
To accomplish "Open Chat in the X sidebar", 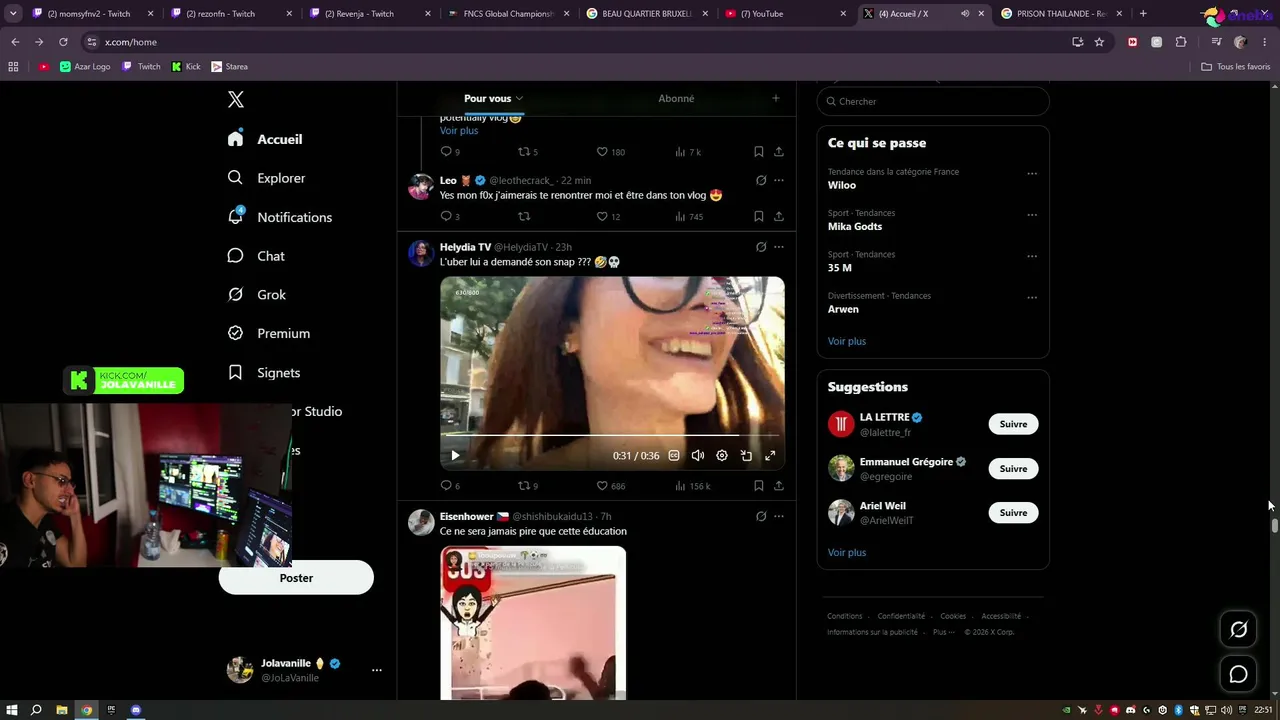I will [x=256, y=256].
